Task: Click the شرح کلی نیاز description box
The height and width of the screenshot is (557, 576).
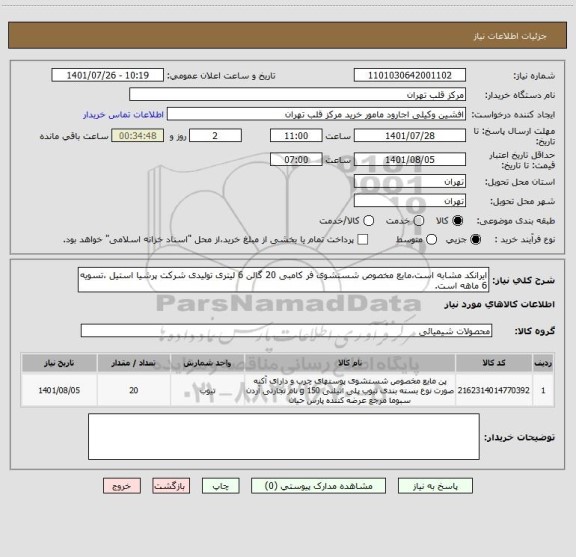Action: 284,280
